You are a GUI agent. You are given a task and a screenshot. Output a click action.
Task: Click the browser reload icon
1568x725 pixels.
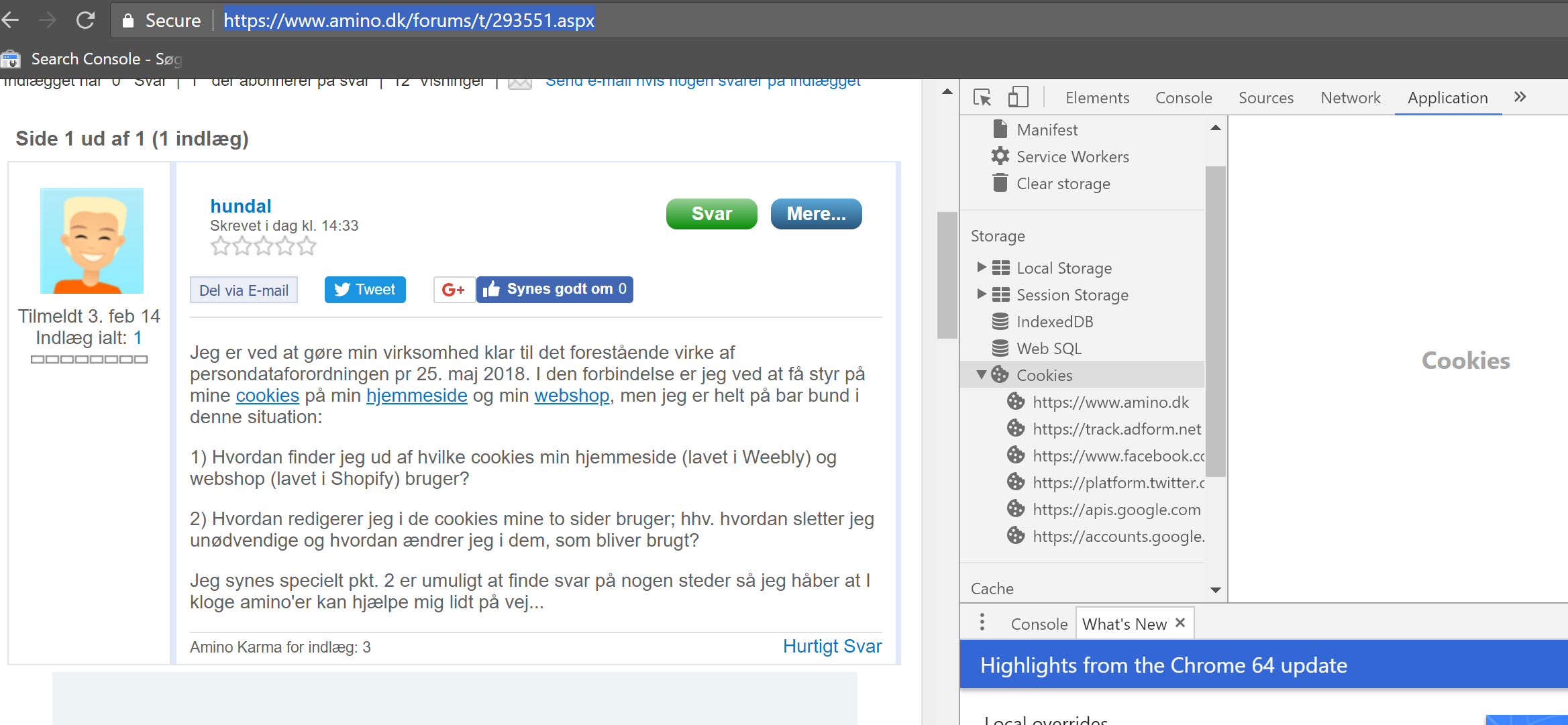coord(85,20)
